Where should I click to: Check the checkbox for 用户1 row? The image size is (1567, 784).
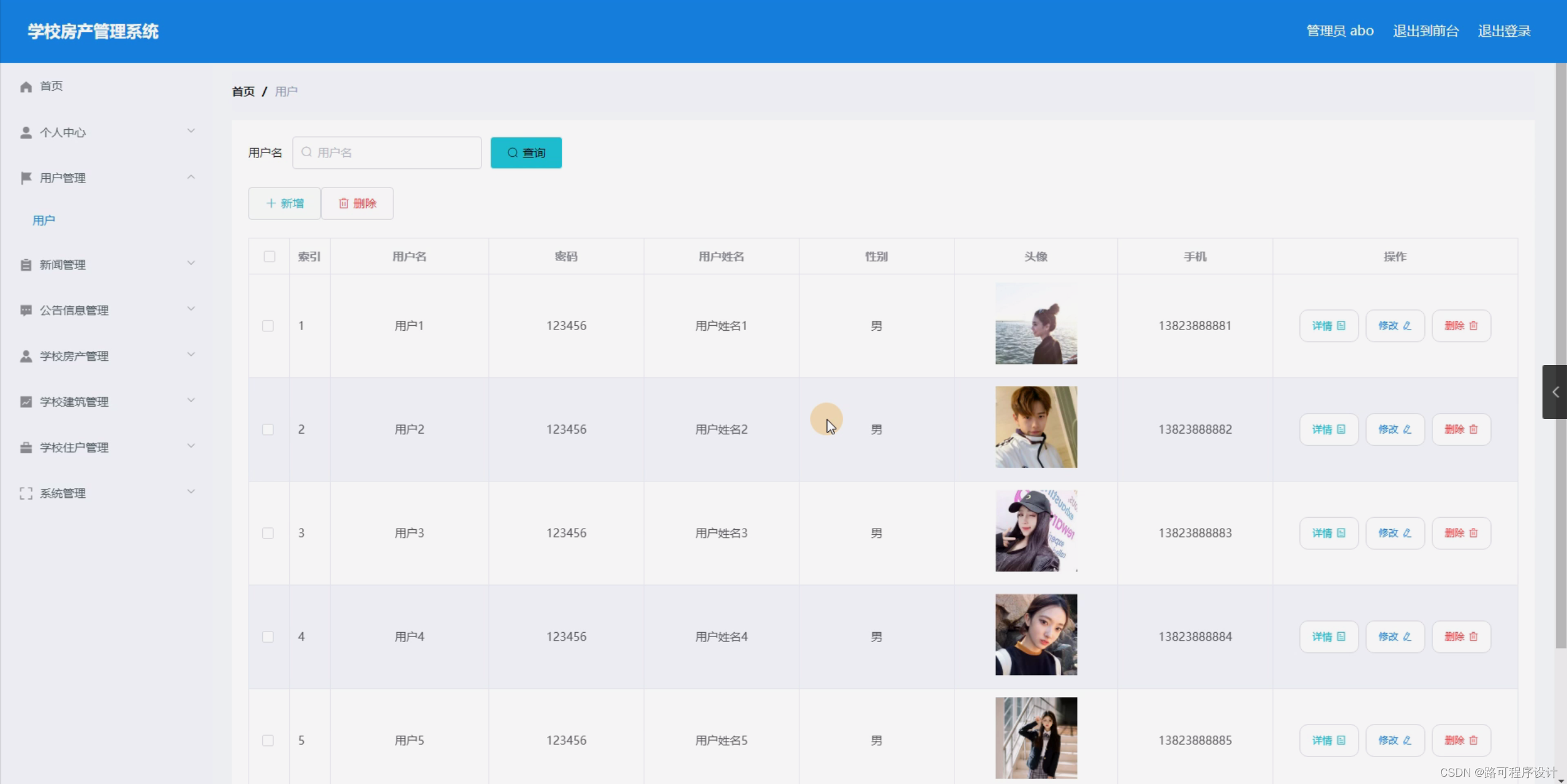pos(269,326)
